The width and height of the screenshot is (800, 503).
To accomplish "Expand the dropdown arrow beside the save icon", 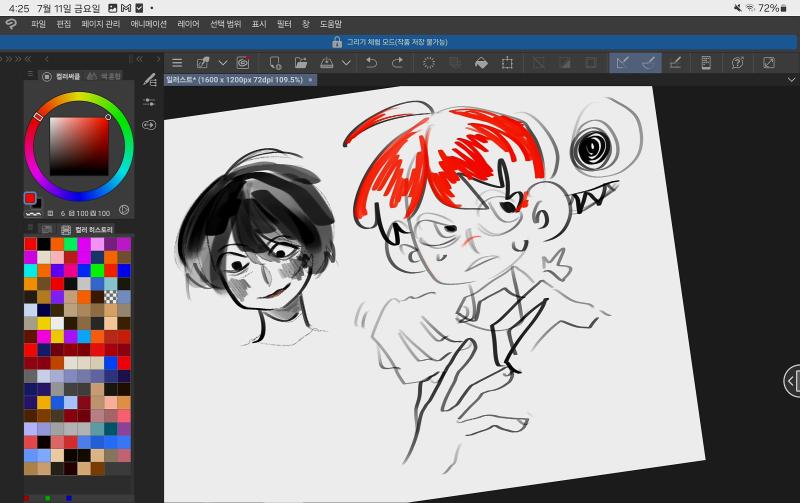I will (346, 63).
